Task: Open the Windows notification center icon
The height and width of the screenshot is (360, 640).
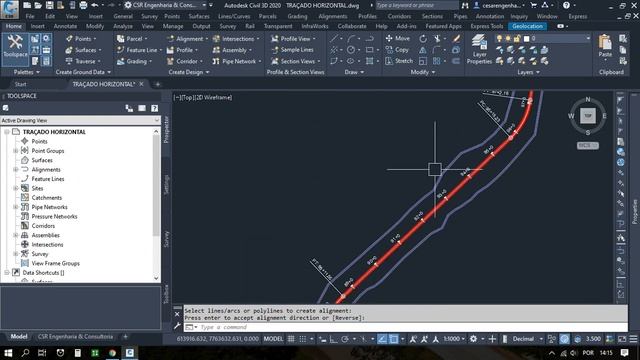Action: pyautogui.click(x=624, y=353)
